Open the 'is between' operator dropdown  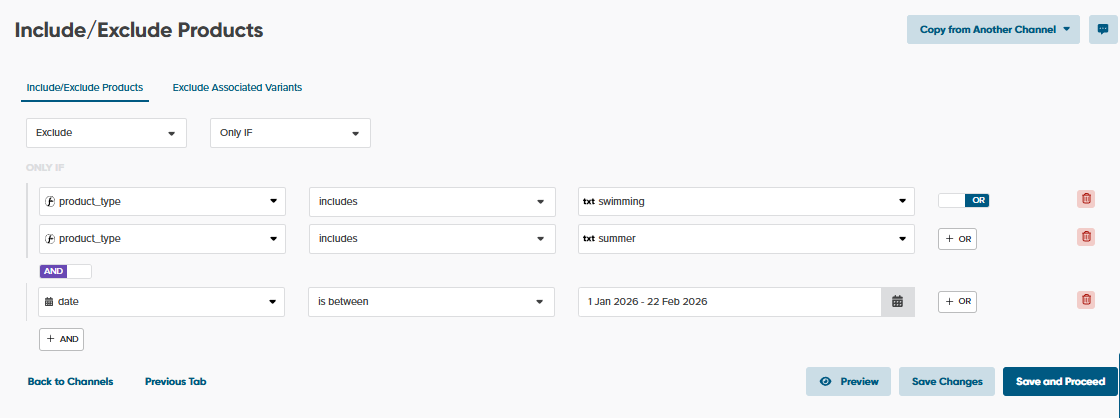tap(431, 301)
